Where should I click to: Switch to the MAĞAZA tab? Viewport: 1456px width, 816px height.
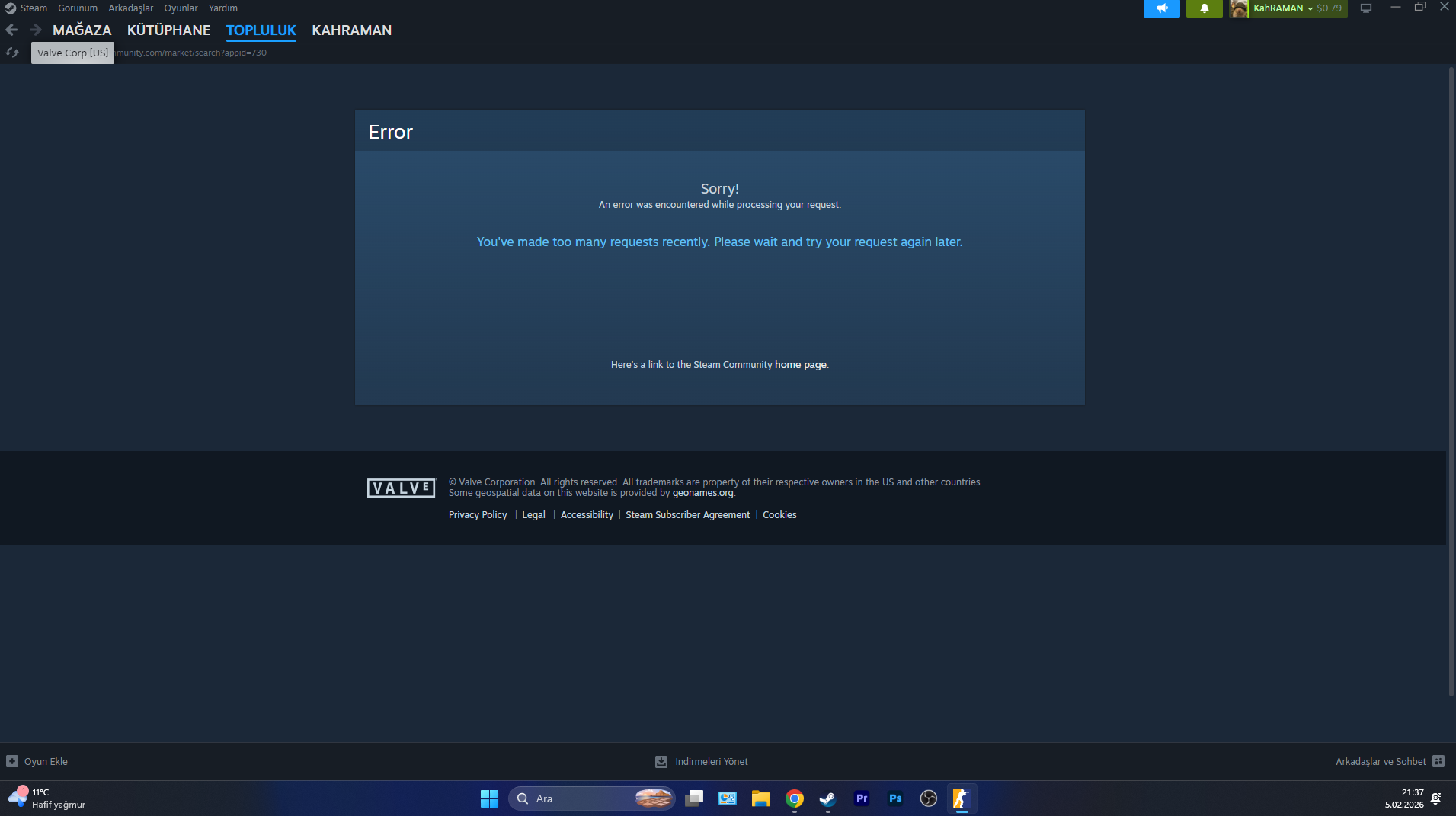coord(82,30)
